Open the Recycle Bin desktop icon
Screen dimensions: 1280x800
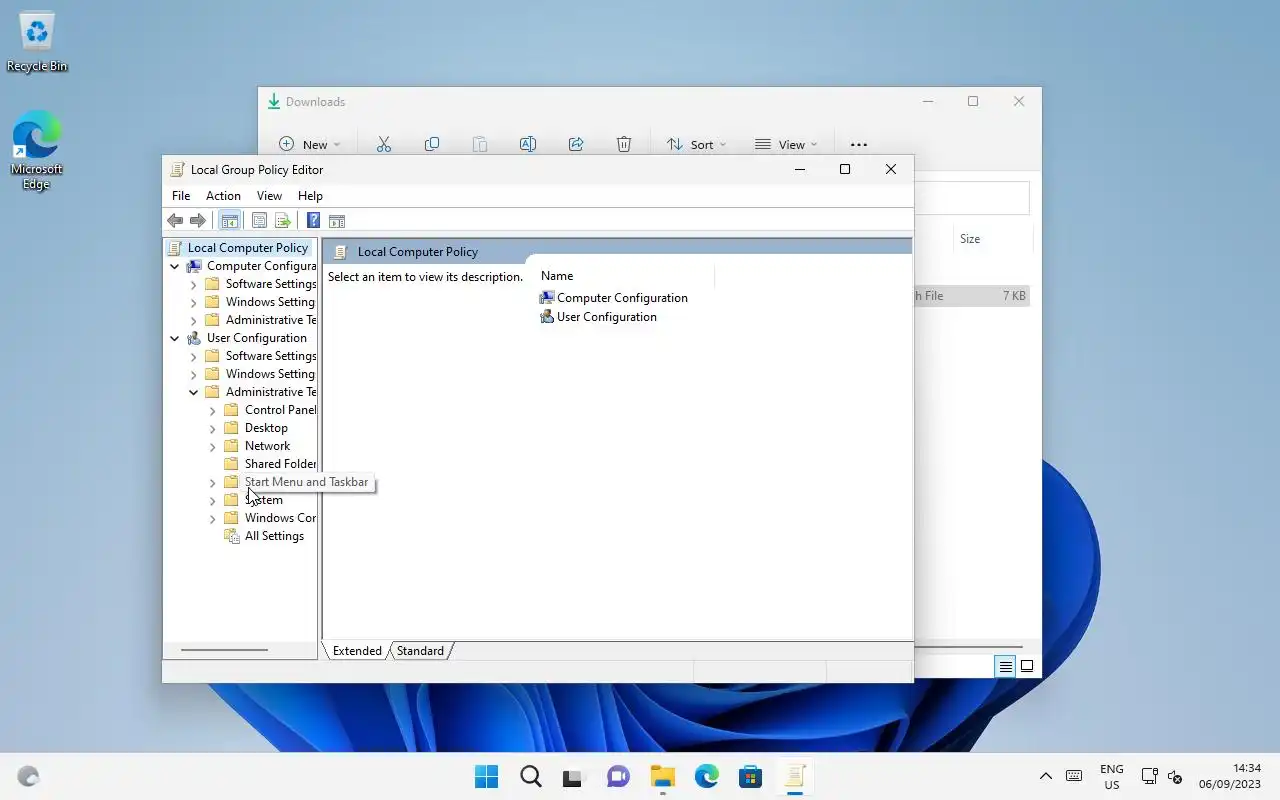click(37, 43)
